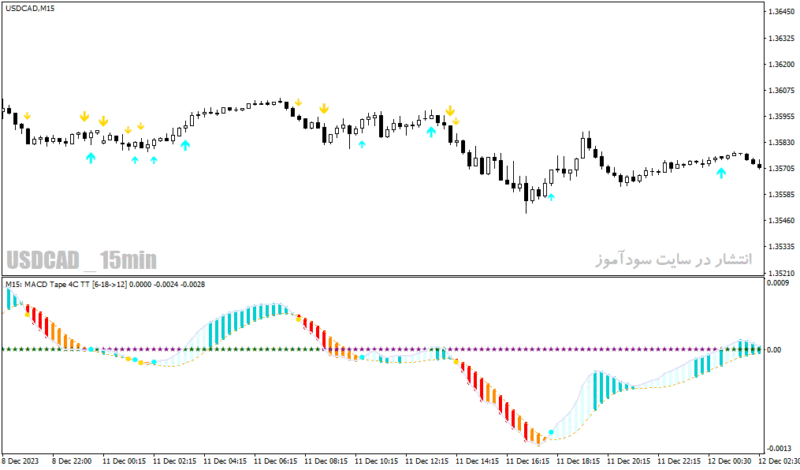The height and width of the screenshot is (470, 800).
Task: Click cyan buy arrow above 12 Dec 00:30
Action: 721,173
